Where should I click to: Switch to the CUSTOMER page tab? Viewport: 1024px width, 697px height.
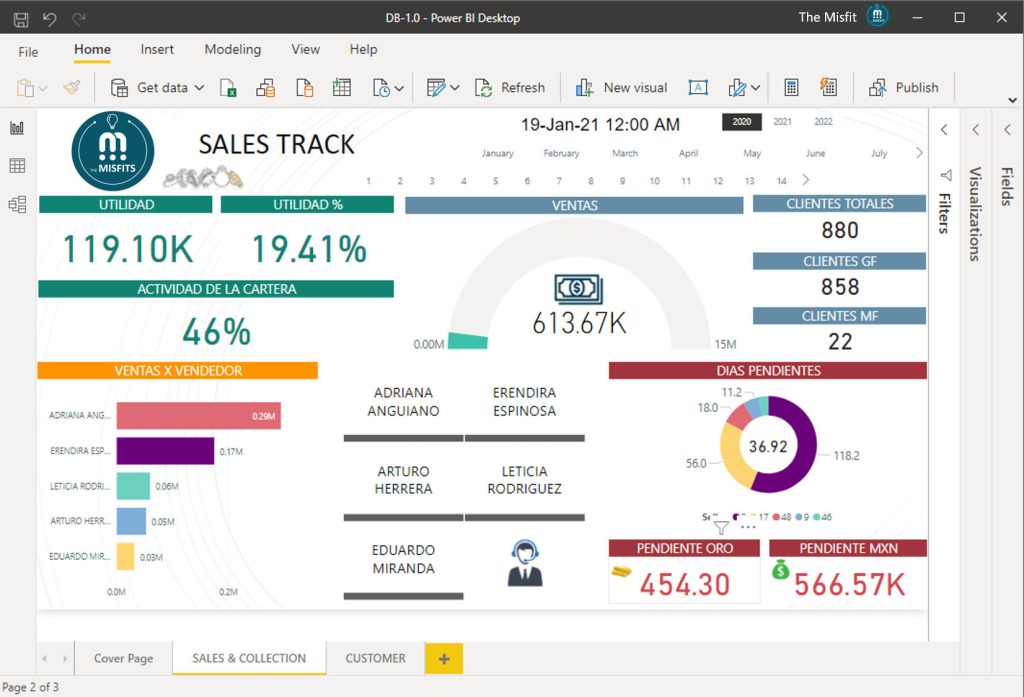coord(375,658)
